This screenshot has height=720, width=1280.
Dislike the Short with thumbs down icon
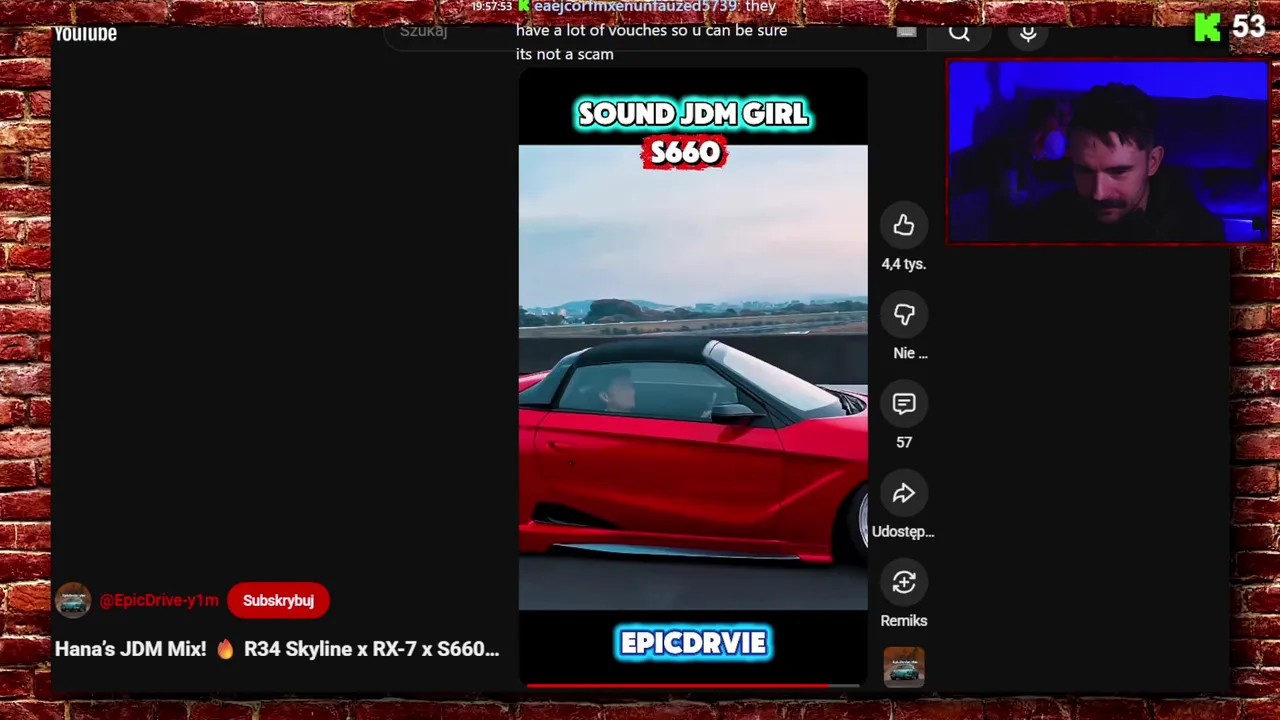point(904,315)
